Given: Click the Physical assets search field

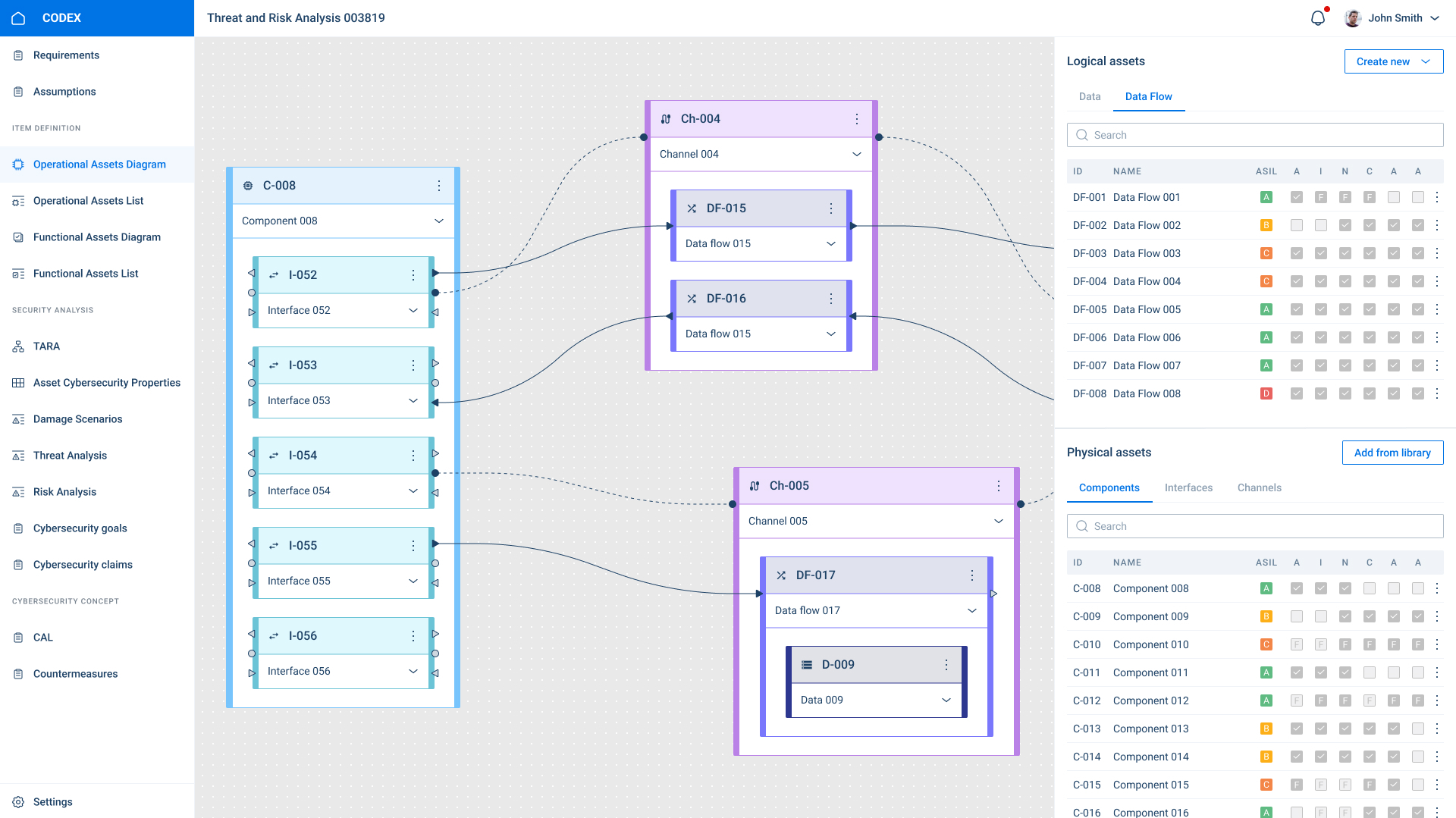Looking at the screenshot, I should point(1255,526).
